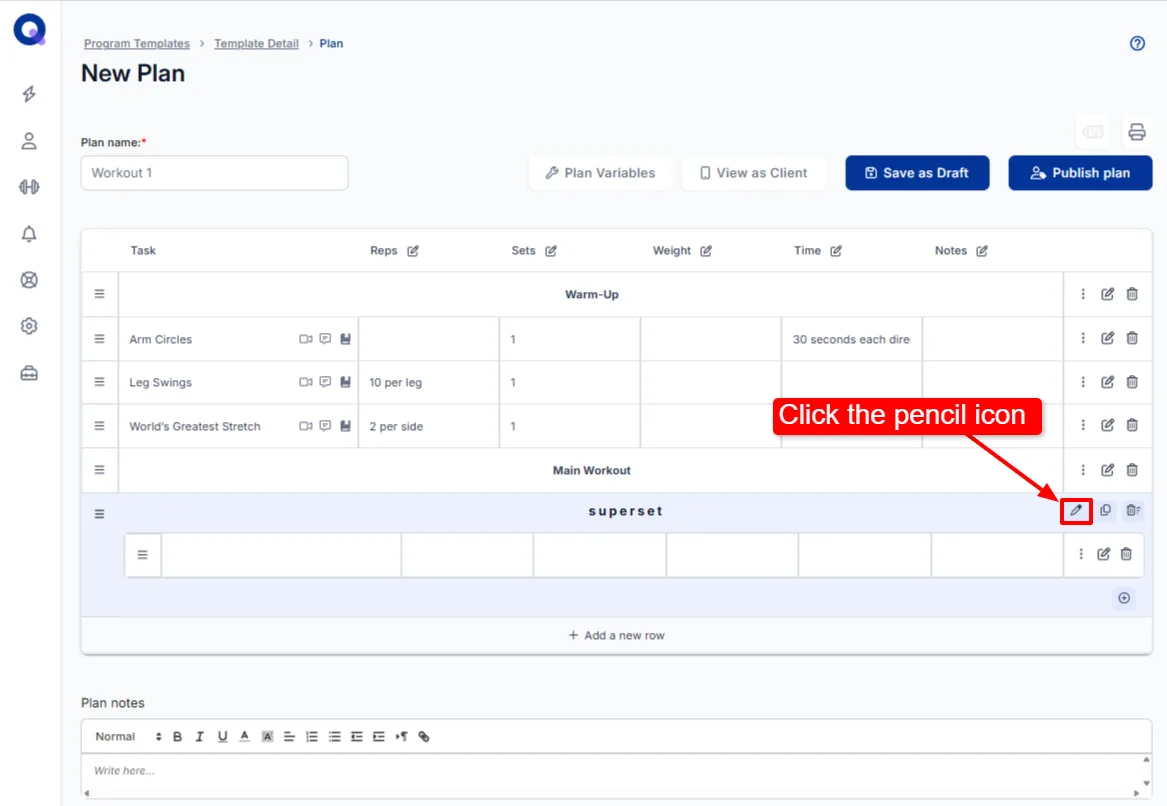Edit the World's Greatest Stretch row
1167x806 pixels.
point(1107,425)
